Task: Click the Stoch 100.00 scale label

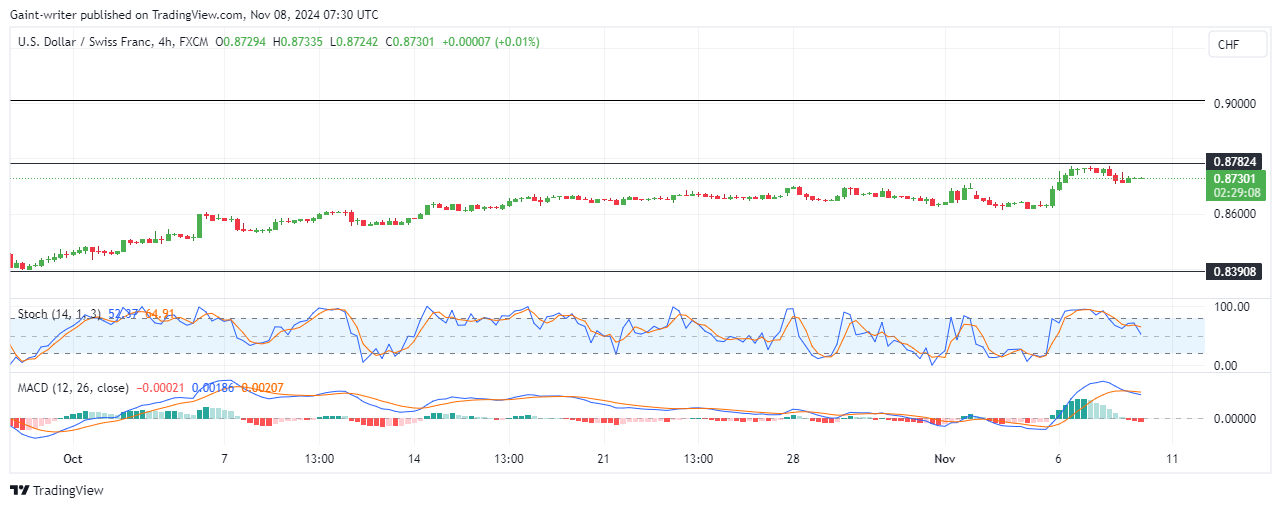Action: pyautogui.click(x=1232, y=306)
